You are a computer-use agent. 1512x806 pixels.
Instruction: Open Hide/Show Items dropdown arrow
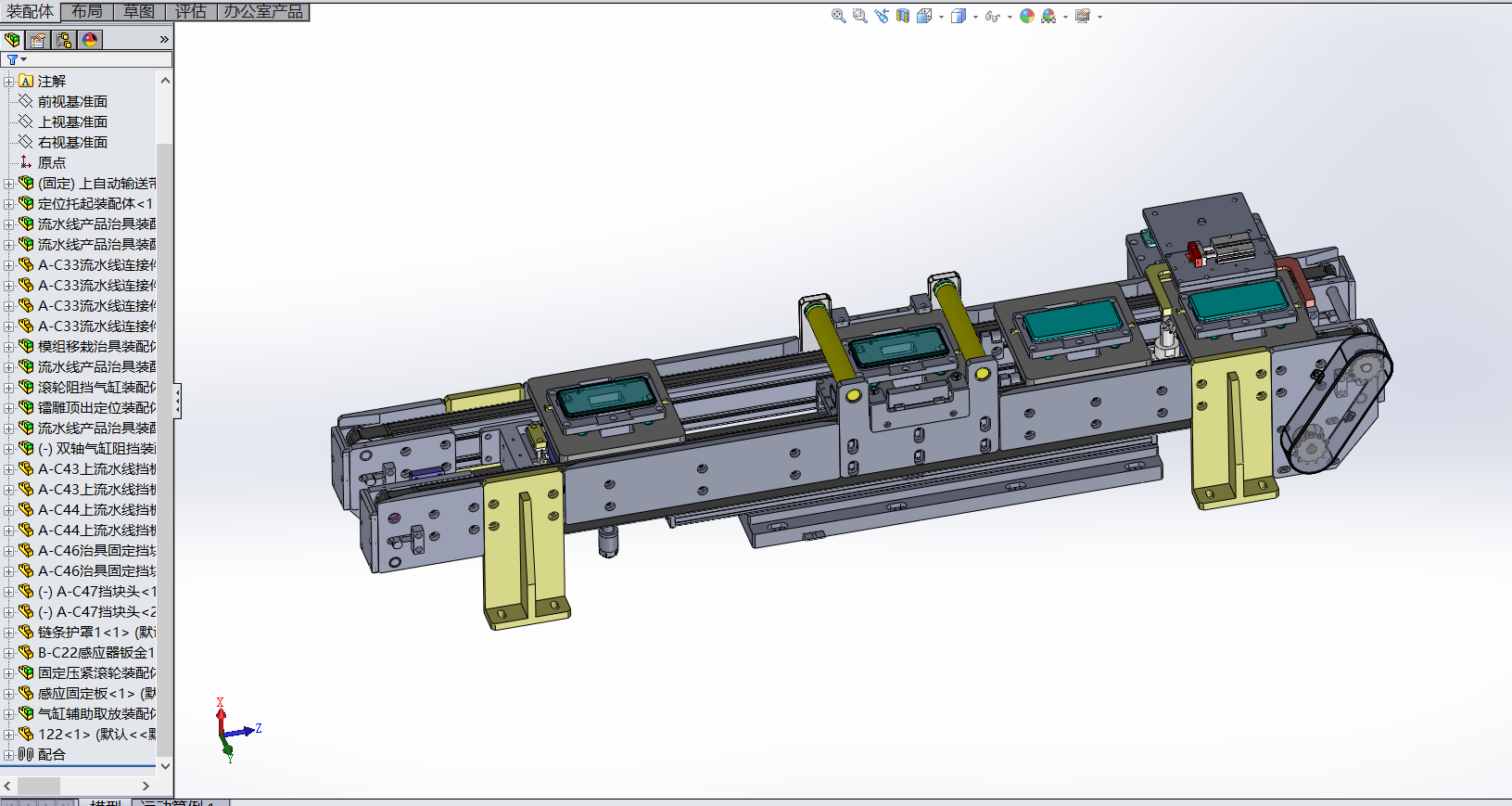pos(1010,17)
